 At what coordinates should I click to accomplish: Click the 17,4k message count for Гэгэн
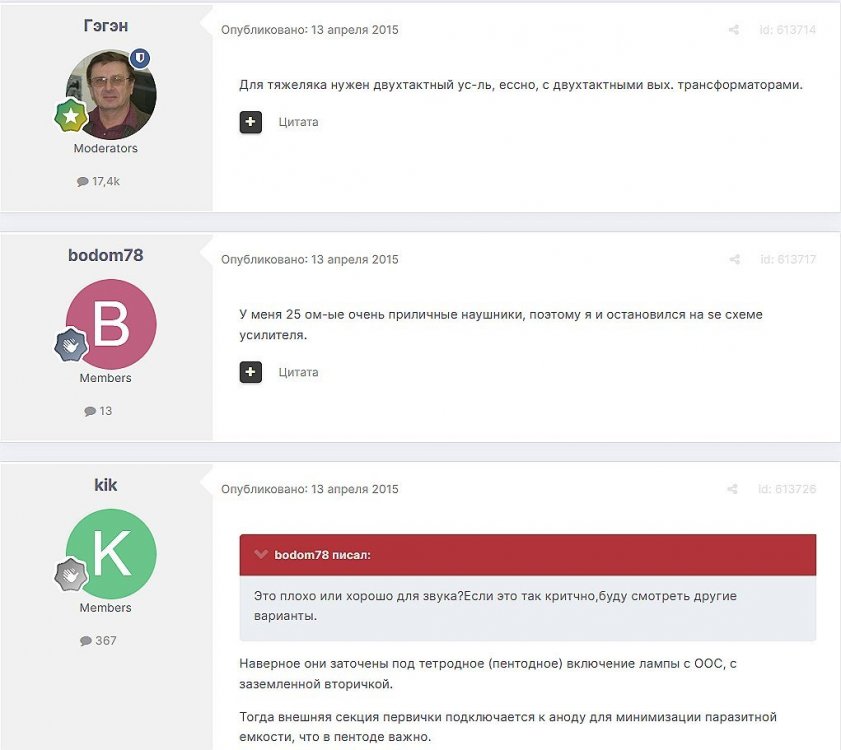(98, 181)
